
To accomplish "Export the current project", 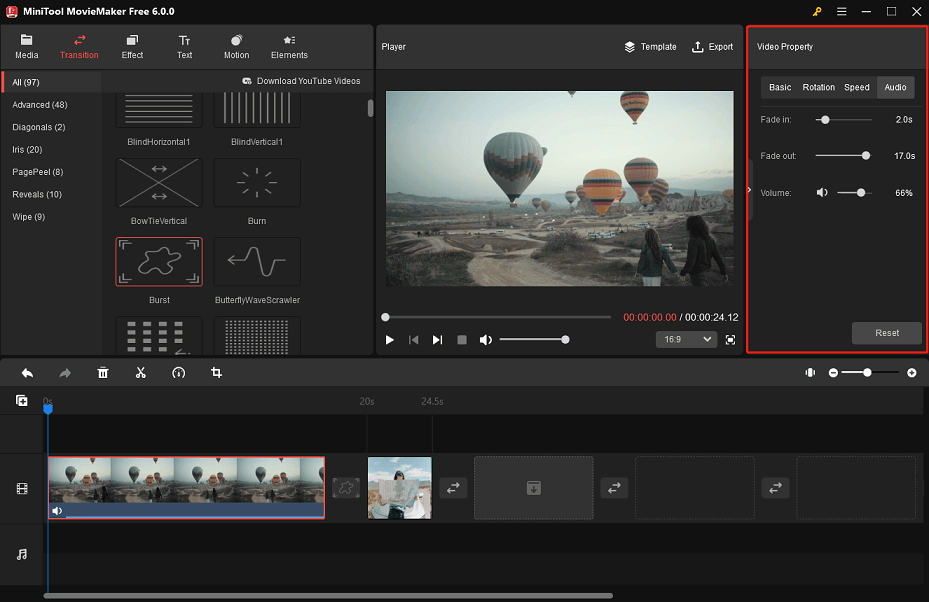I will point(712,46).
